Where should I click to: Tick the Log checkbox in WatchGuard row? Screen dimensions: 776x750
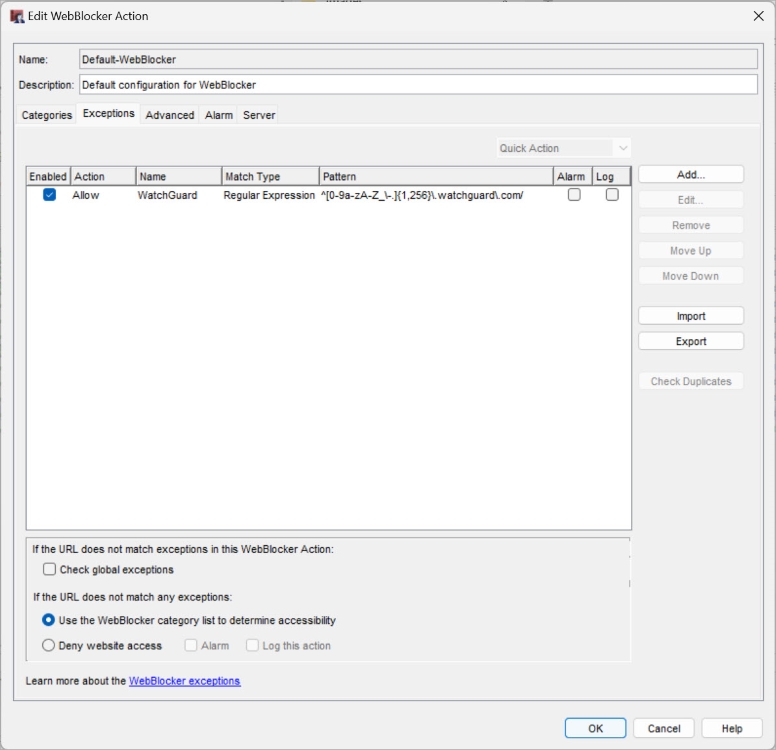pyautogui.click(x=612, y=195)
